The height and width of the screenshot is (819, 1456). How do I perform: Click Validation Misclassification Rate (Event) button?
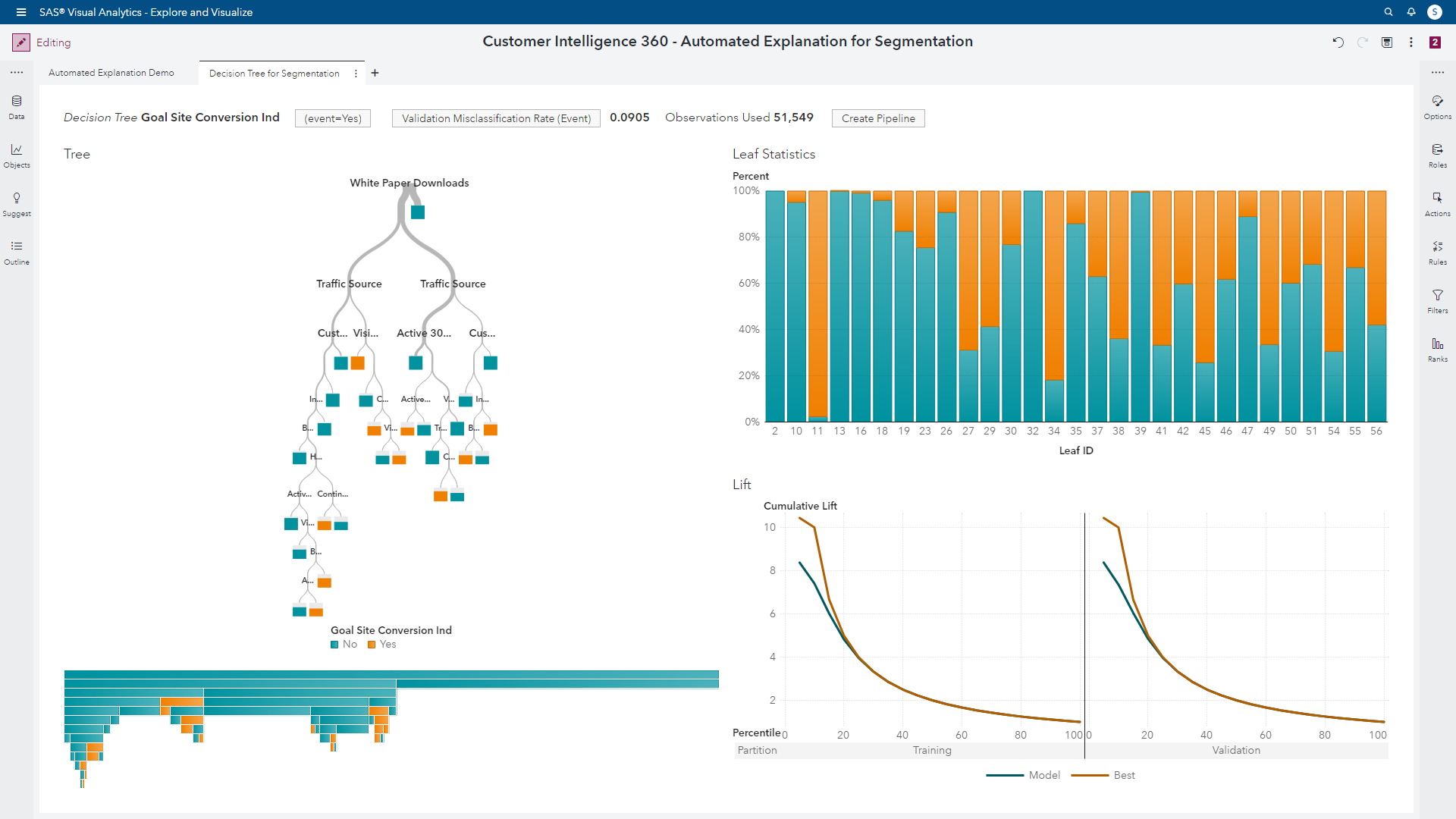[x=496, y=118]
